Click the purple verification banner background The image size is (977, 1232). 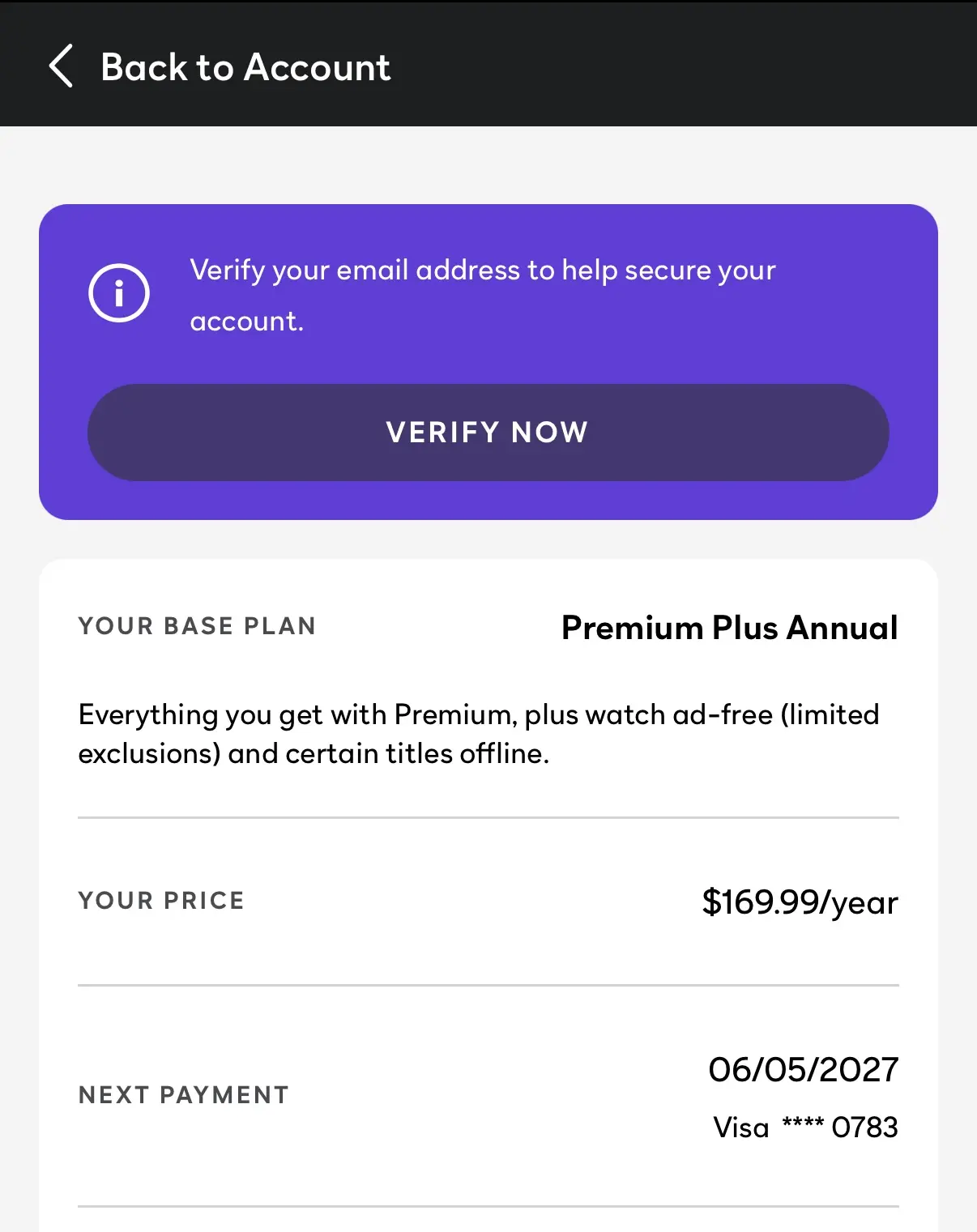488,362
